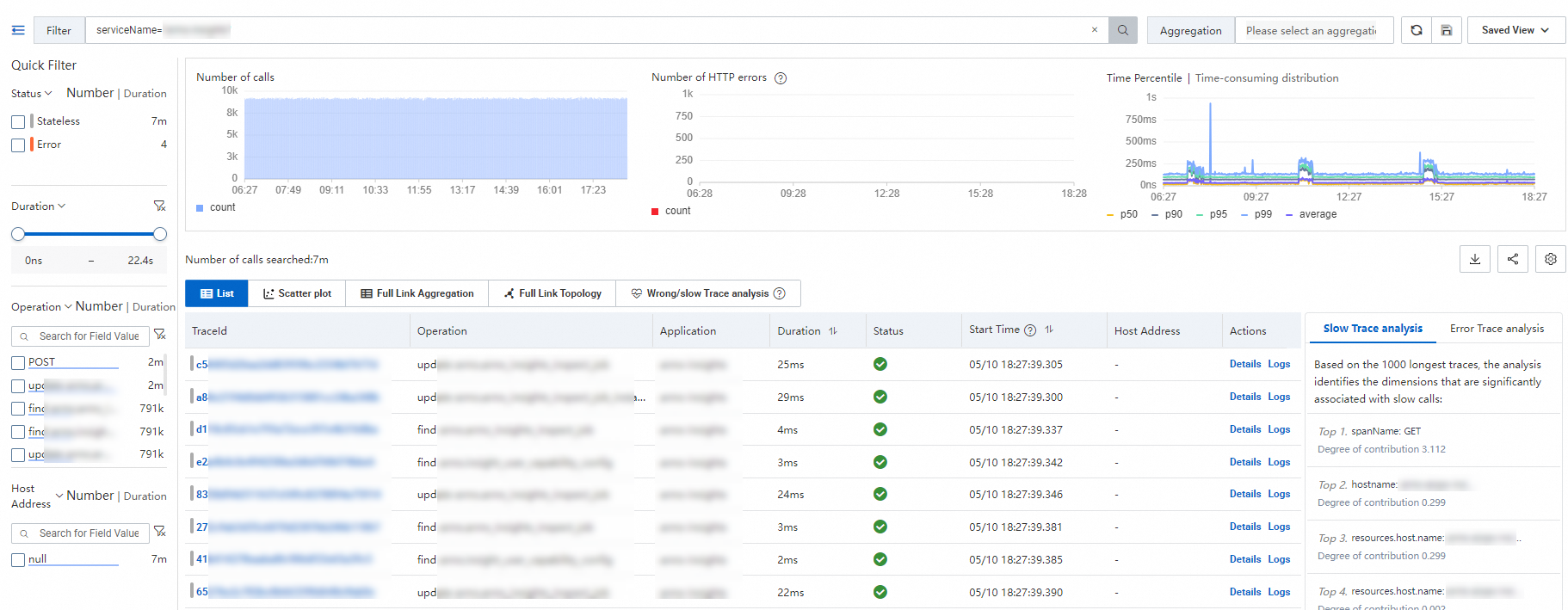Check the second operation with 2m calls

click(18, 386)
